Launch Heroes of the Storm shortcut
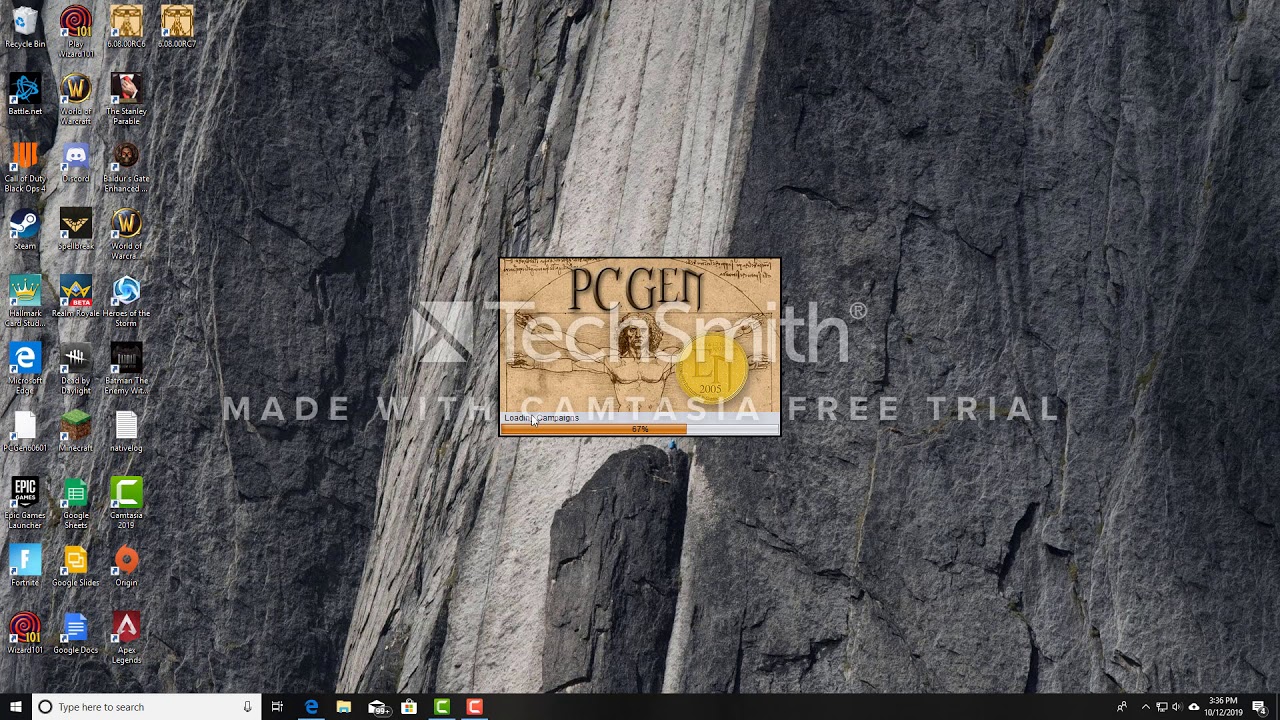The width and height of the screenshot is (1280, 720). (126, 301)
